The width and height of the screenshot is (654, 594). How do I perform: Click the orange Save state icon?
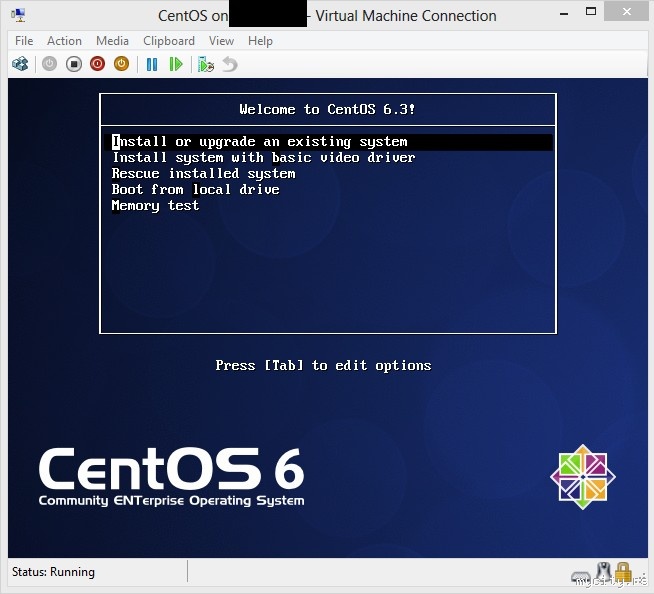coord(121,64)
